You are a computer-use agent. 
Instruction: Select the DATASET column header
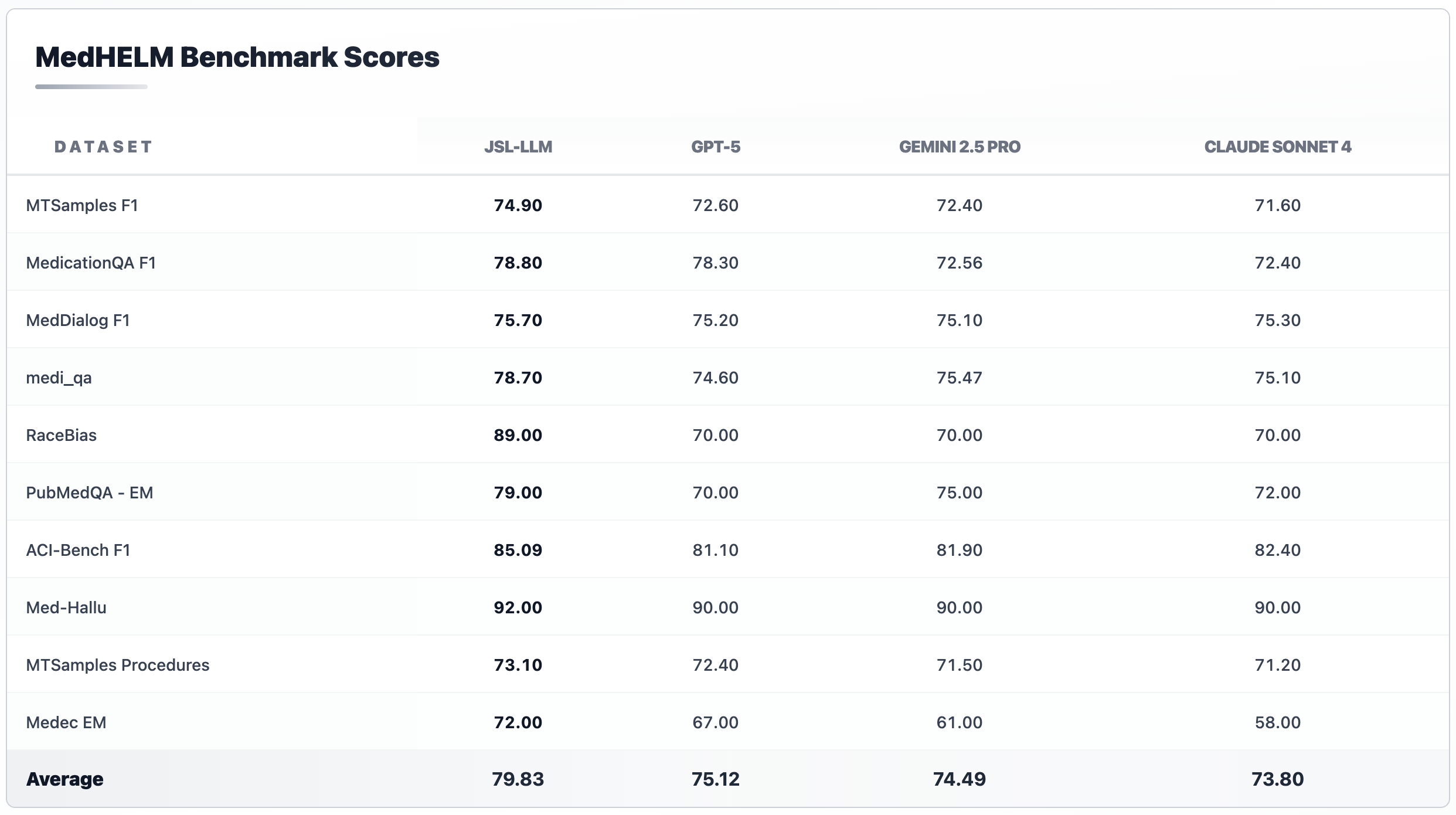[x=103, y=147]
